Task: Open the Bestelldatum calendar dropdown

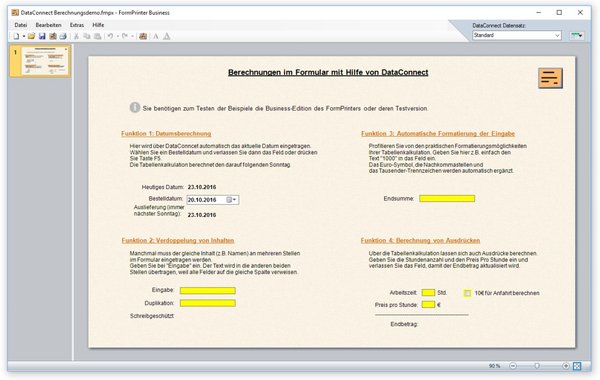Action: tap(232, 200)
